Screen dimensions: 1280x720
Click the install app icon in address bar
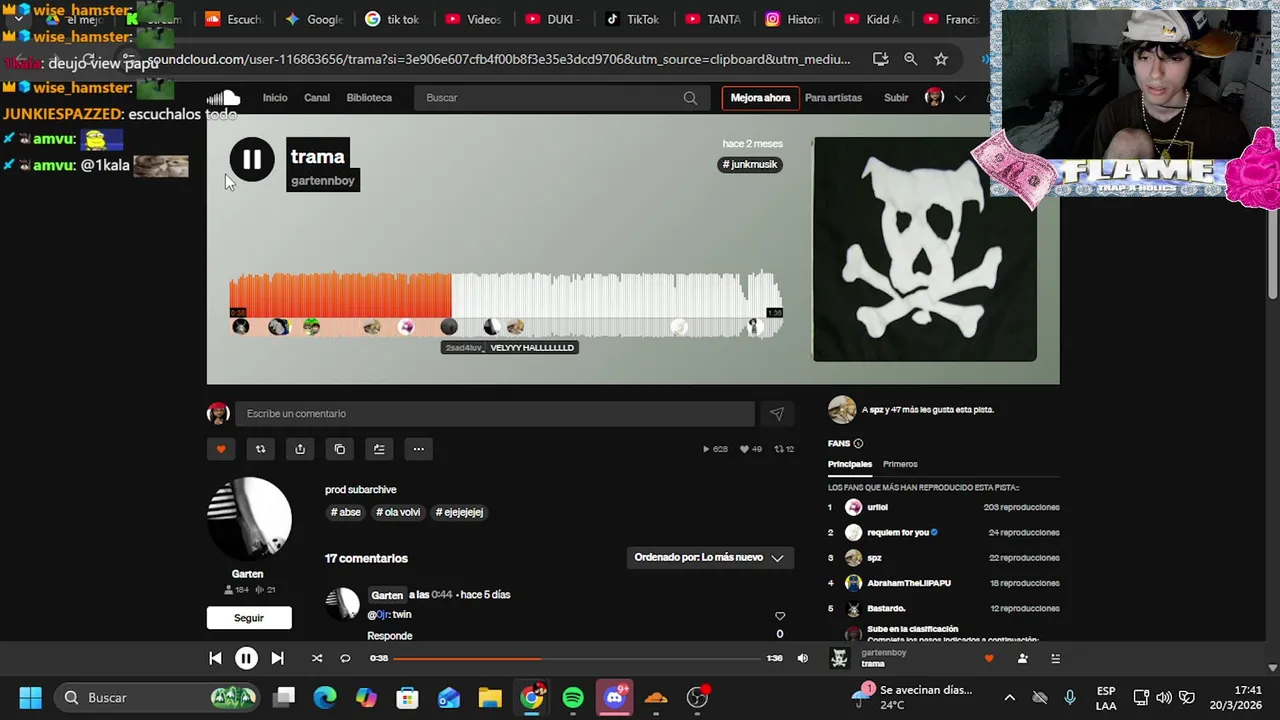click(x=880, y=59)
